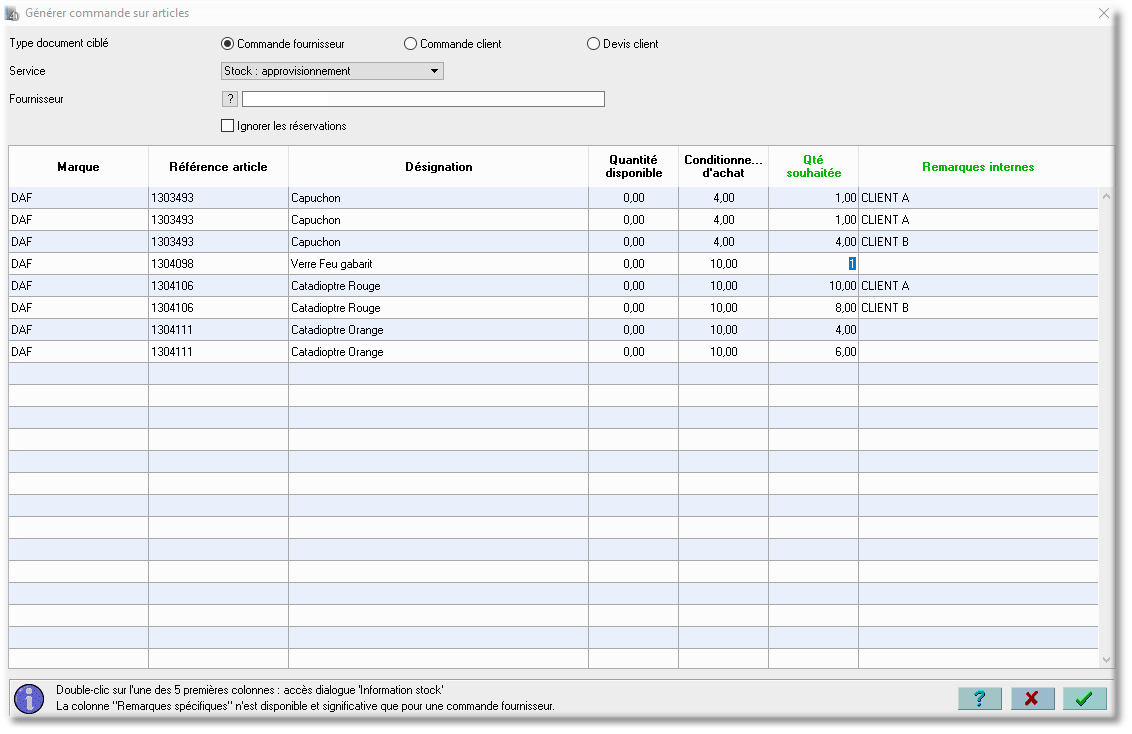The height and width of the screenshot is (734, 1132).
Task: Click into the Fournisseur text field
Action: [423, 99]
